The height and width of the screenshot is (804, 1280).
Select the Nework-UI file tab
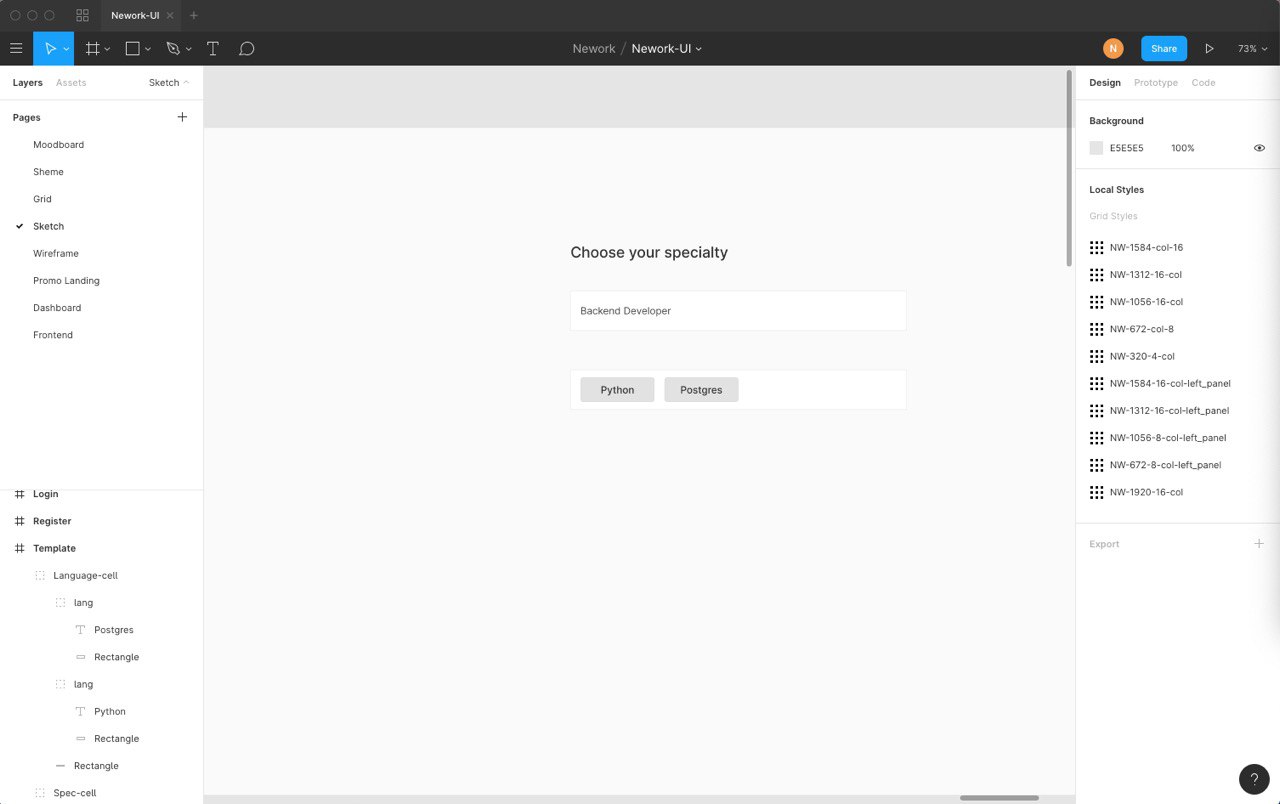(x=141, y=15)
